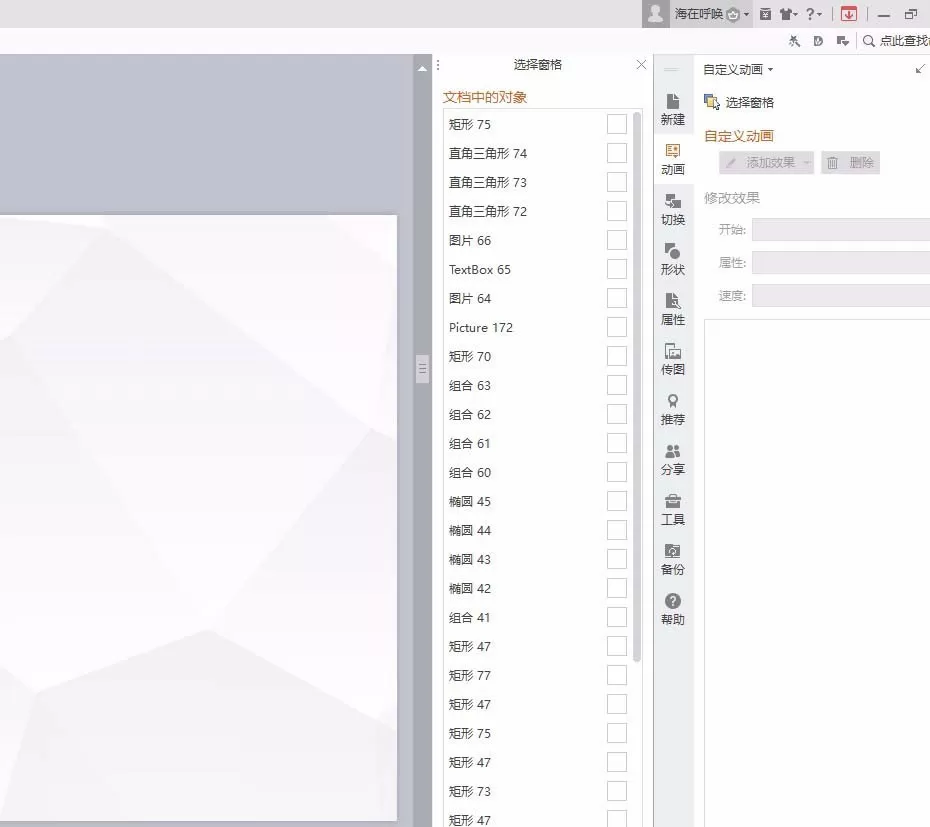Open the 添加效果 dropdown arrow
Image resolution: width=930 pixels, height=827 pixels.
pyautogui.click(x=806, y=163)
